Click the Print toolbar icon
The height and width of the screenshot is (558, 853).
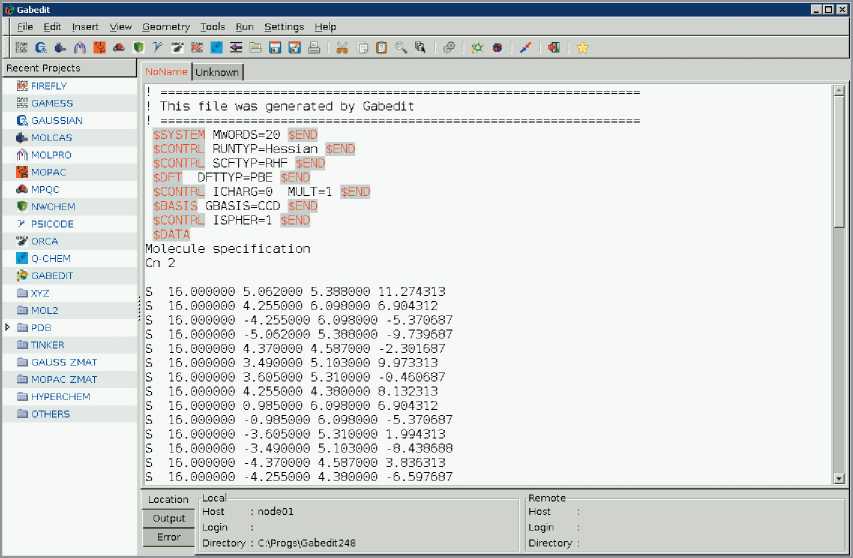314,48
